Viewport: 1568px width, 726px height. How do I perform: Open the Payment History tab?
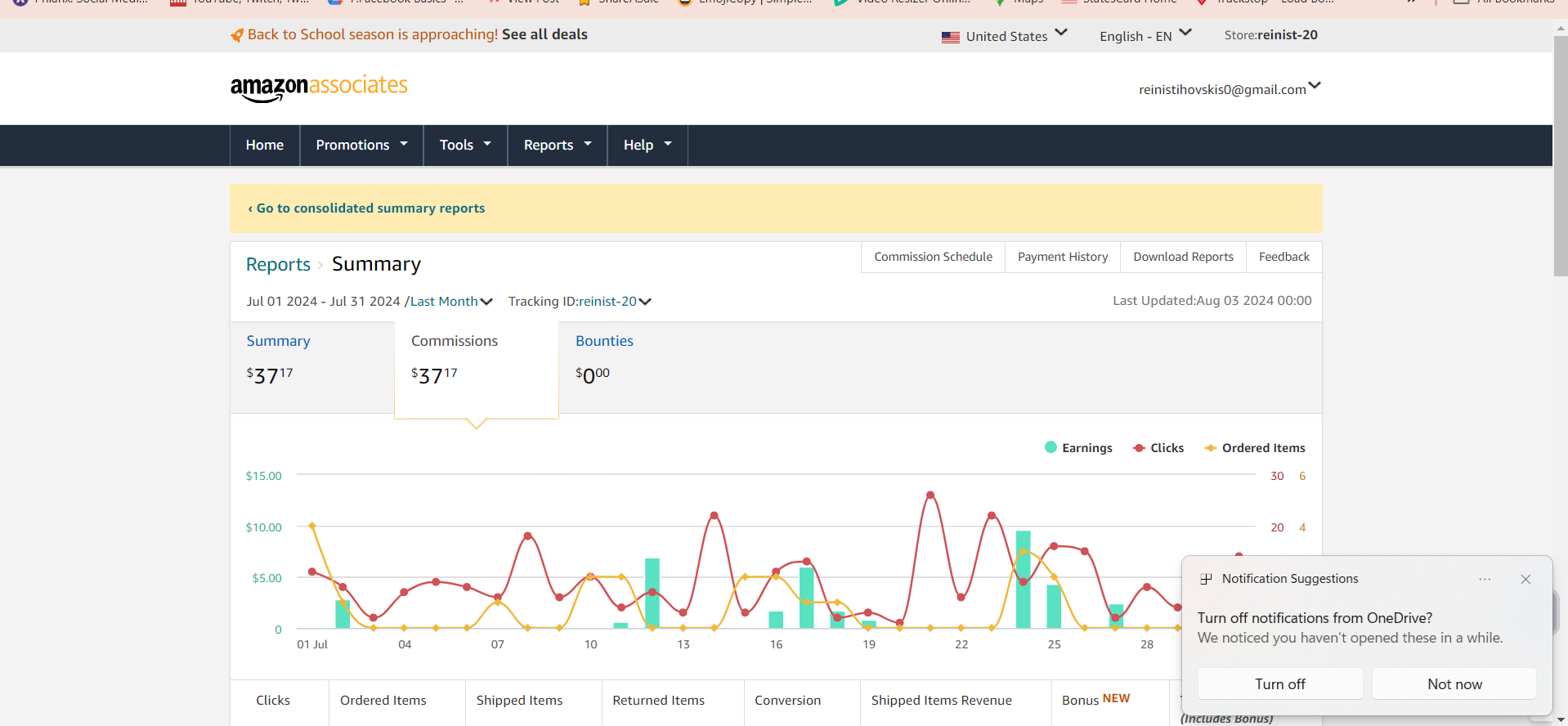point(1063,257)
